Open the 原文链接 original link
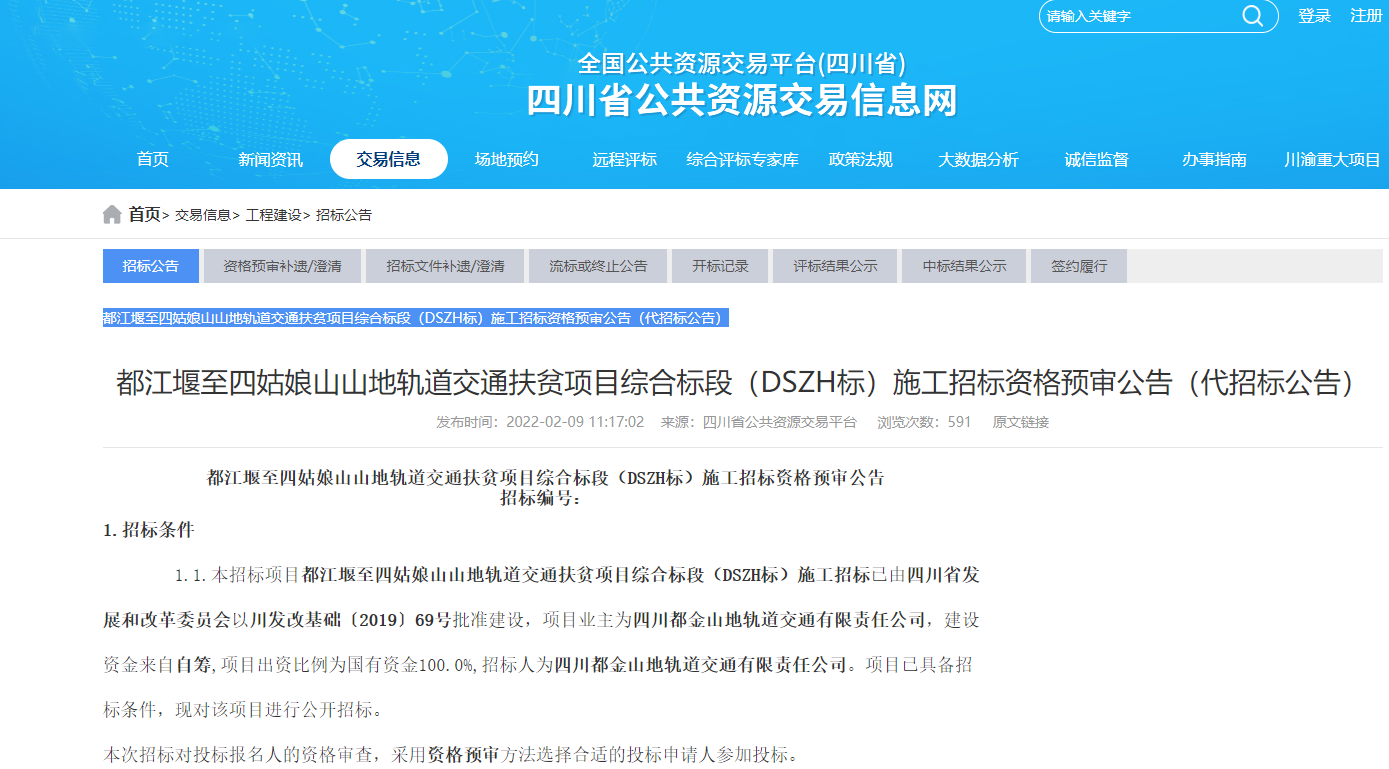The width and height of the screenshot is (1389, 769). (x=1020, y=422)
